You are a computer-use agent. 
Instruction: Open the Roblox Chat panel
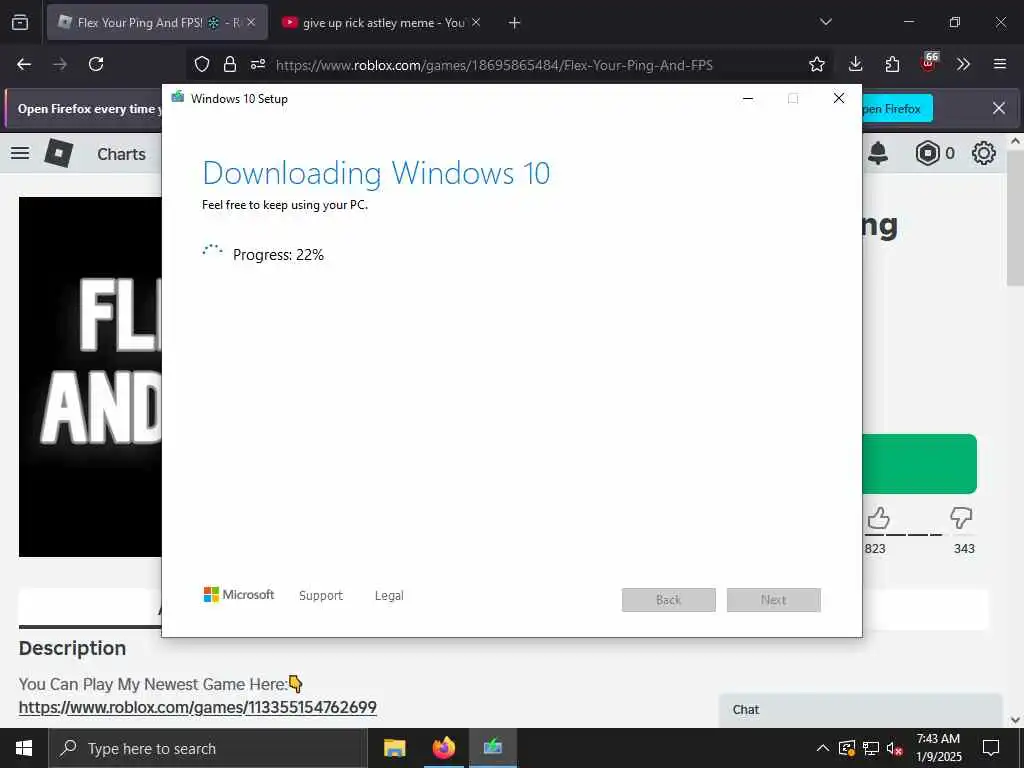pos(860,710)
